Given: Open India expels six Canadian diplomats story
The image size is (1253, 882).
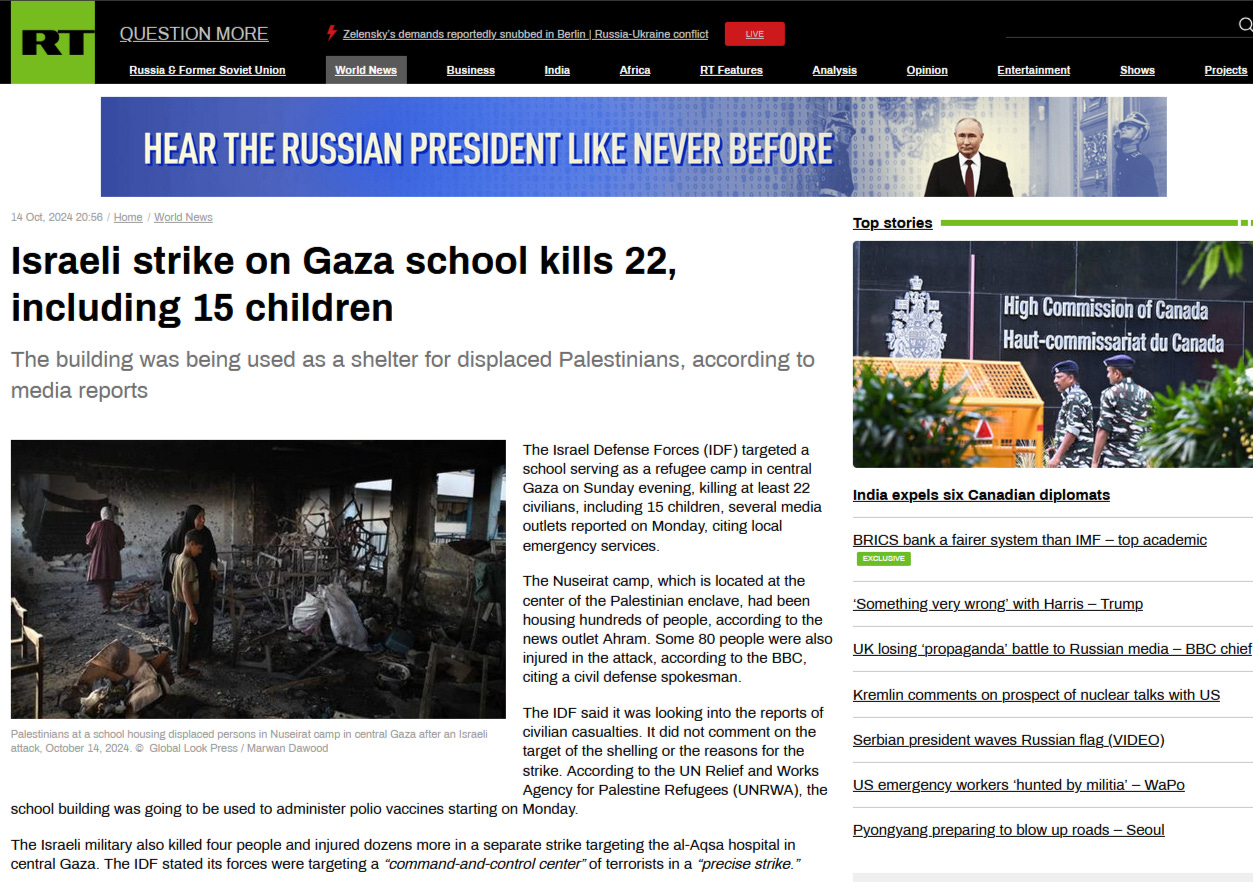Looking at the screenshot, I should point(981,495).
